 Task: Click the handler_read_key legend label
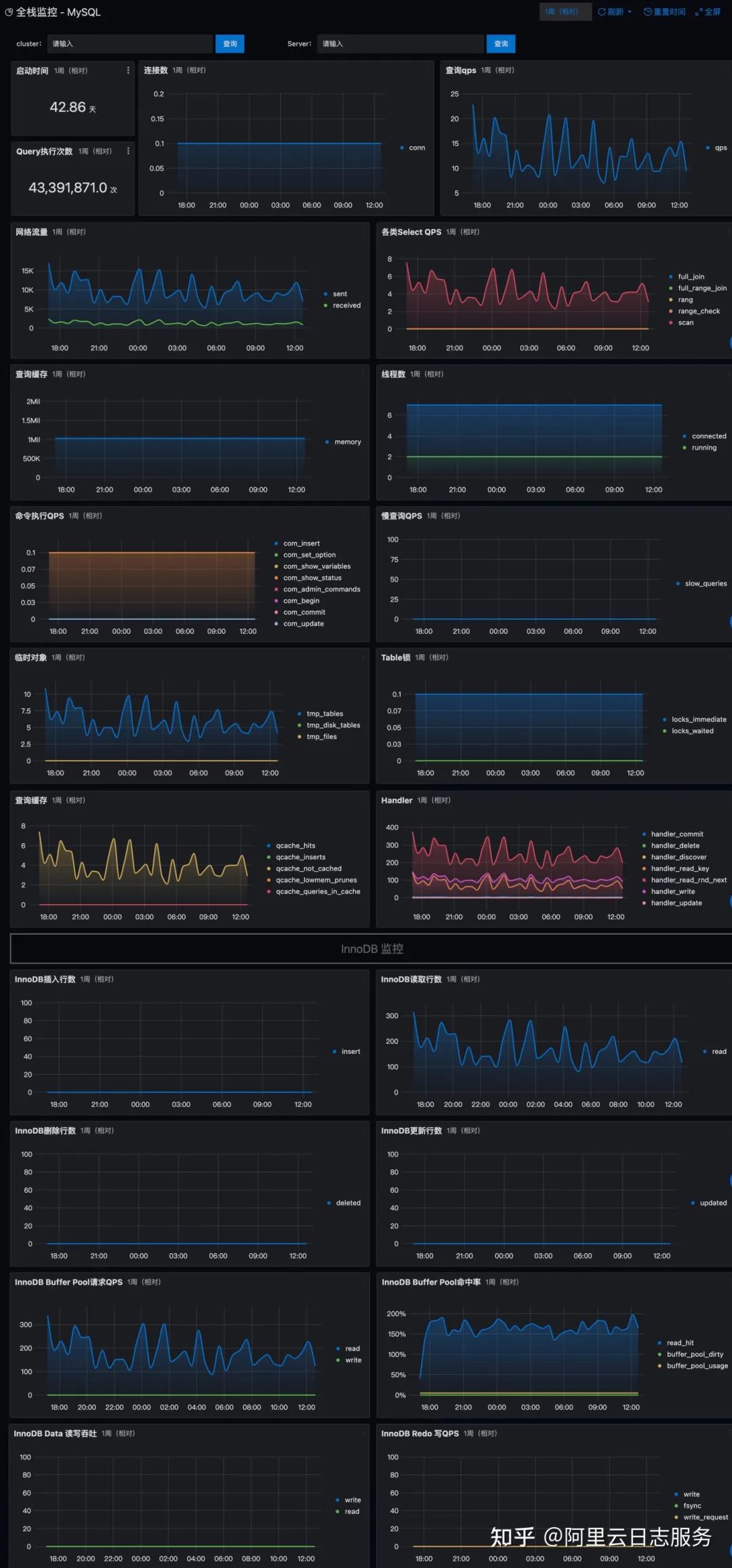coord(680,868)
